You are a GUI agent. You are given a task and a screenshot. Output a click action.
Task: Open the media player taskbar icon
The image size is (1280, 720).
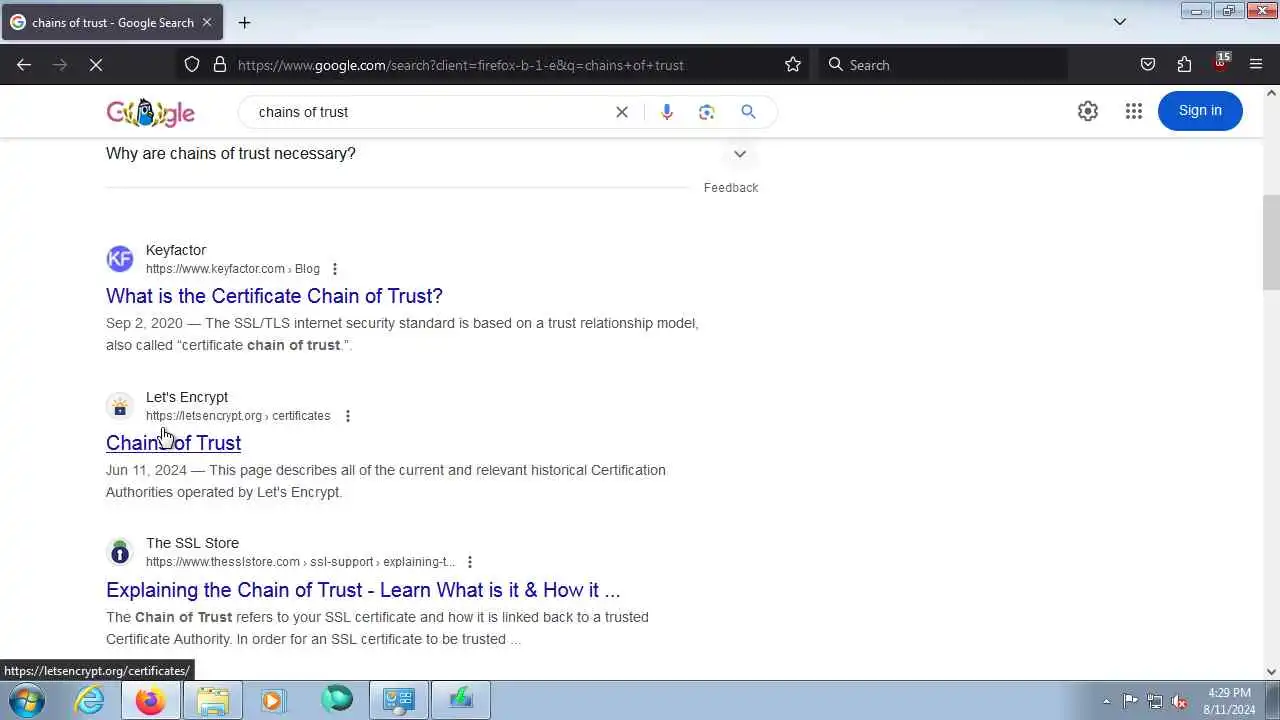coord(273,700)
